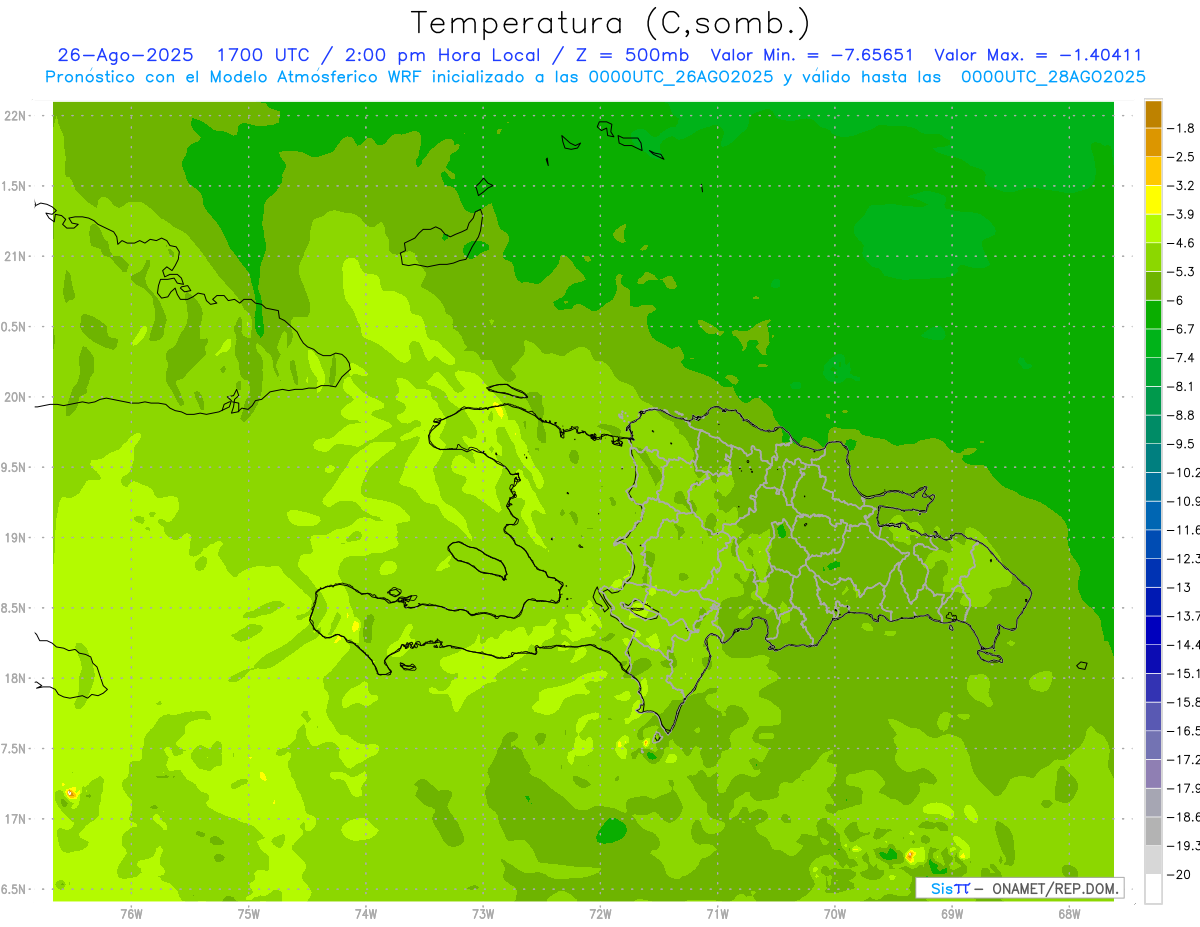Click the "-13" legend value
This screenshot has width=1200, height=927.
click(1181, 587)
